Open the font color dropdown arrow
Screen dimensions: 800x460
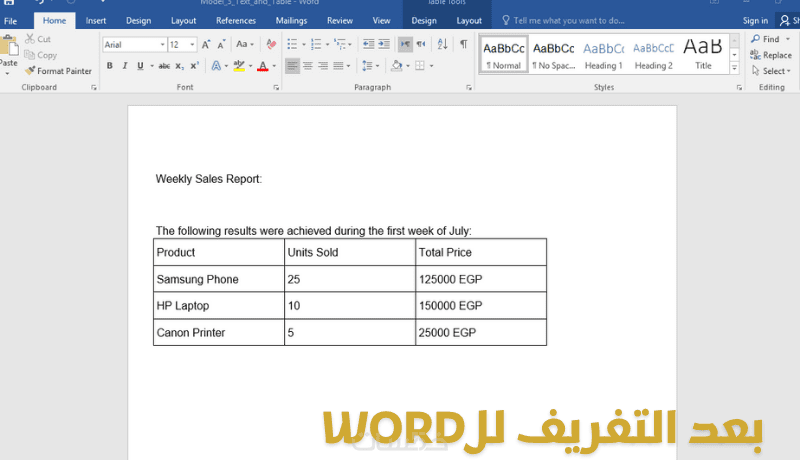tap(274, 66)
